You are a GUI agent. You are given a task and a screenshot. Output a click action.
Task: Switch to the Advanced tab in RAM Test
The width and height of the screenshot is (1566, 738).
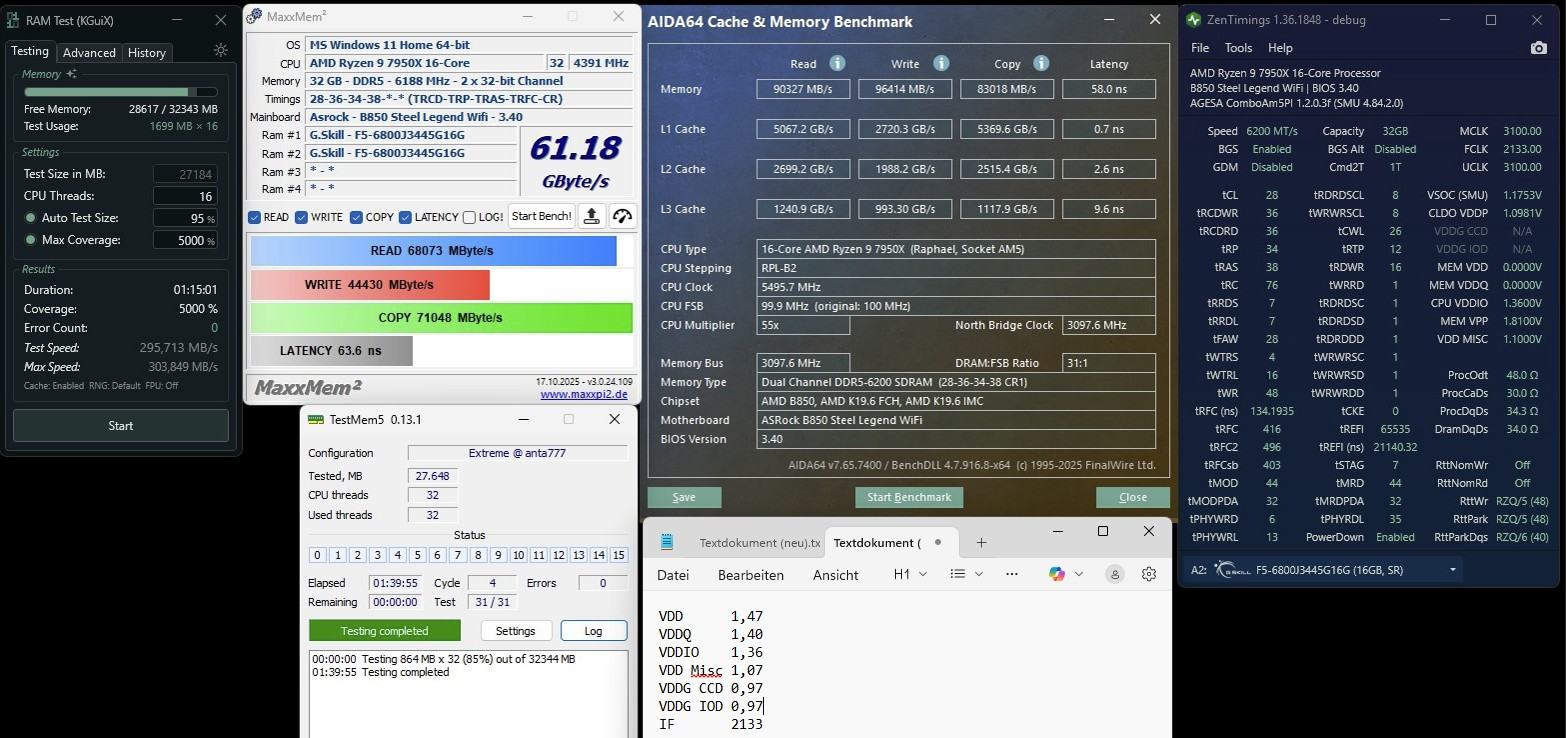[89, 52]
